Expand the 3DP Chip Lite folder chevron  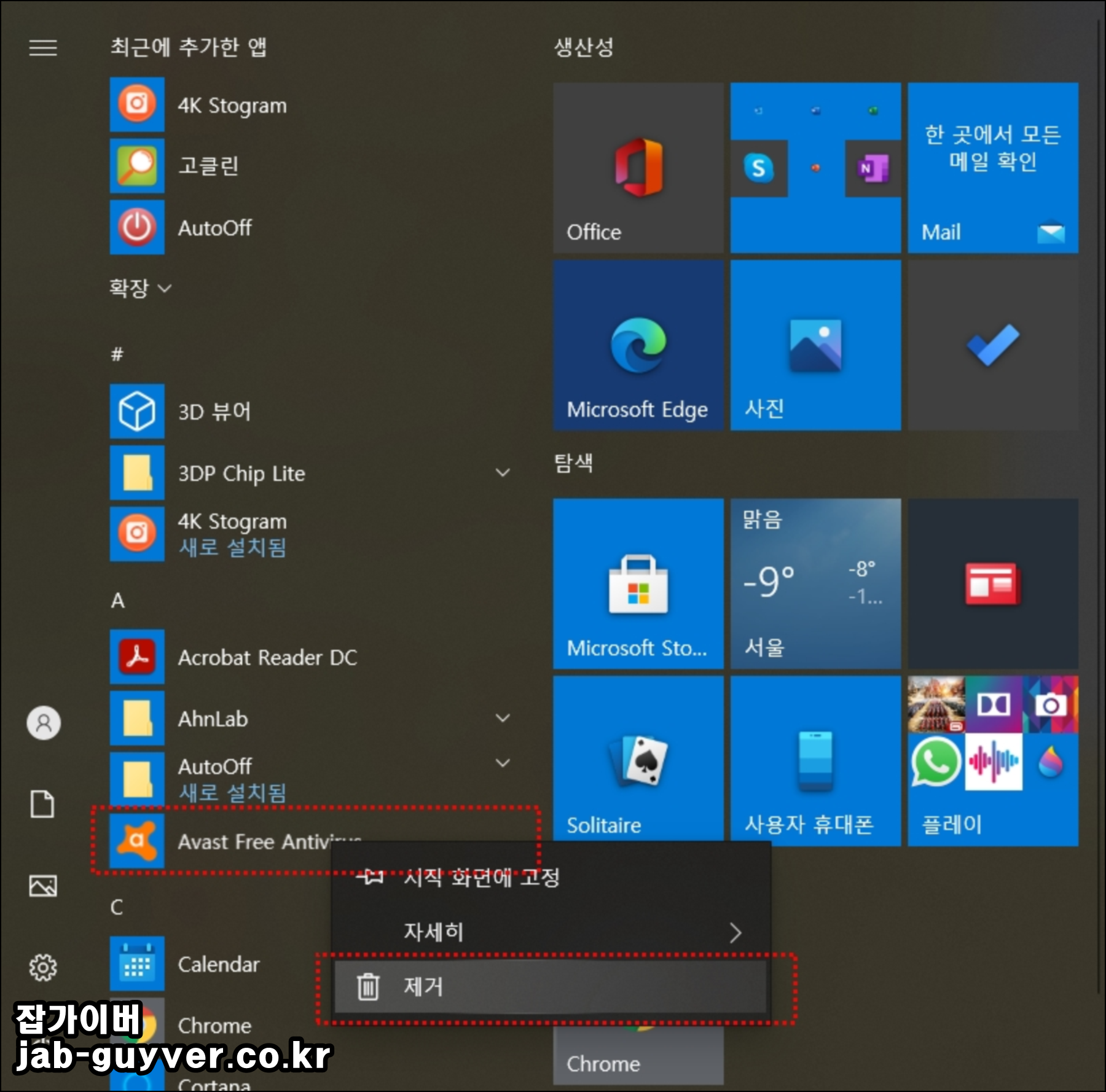(503, 472)
